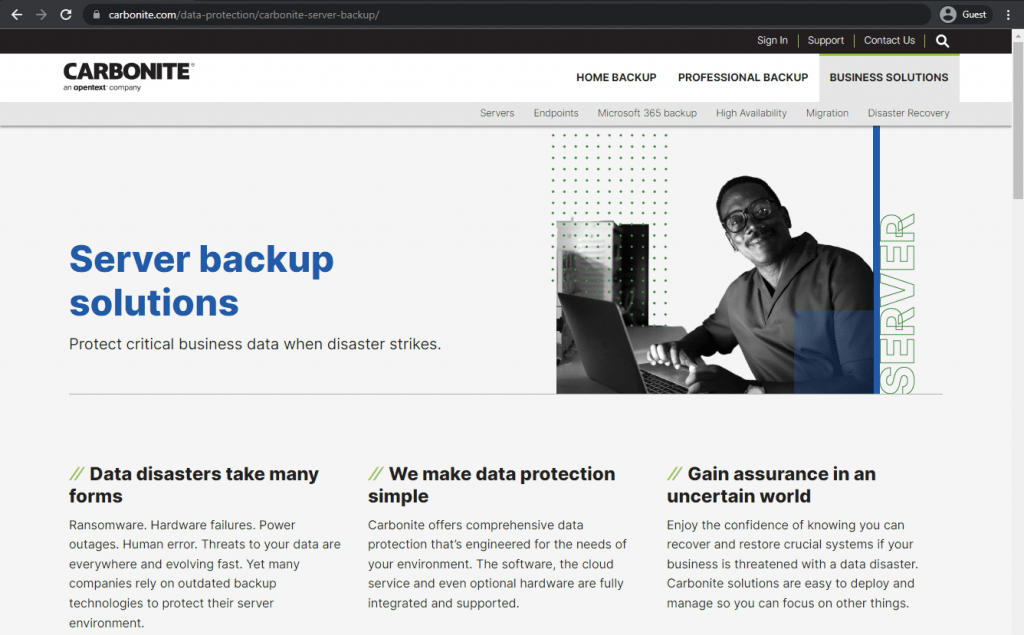Image resolution: width=1024 pixels, height=635 pixels.
Task: Click the 'Server backup solutions' heading
Action: tap(201, 281)
